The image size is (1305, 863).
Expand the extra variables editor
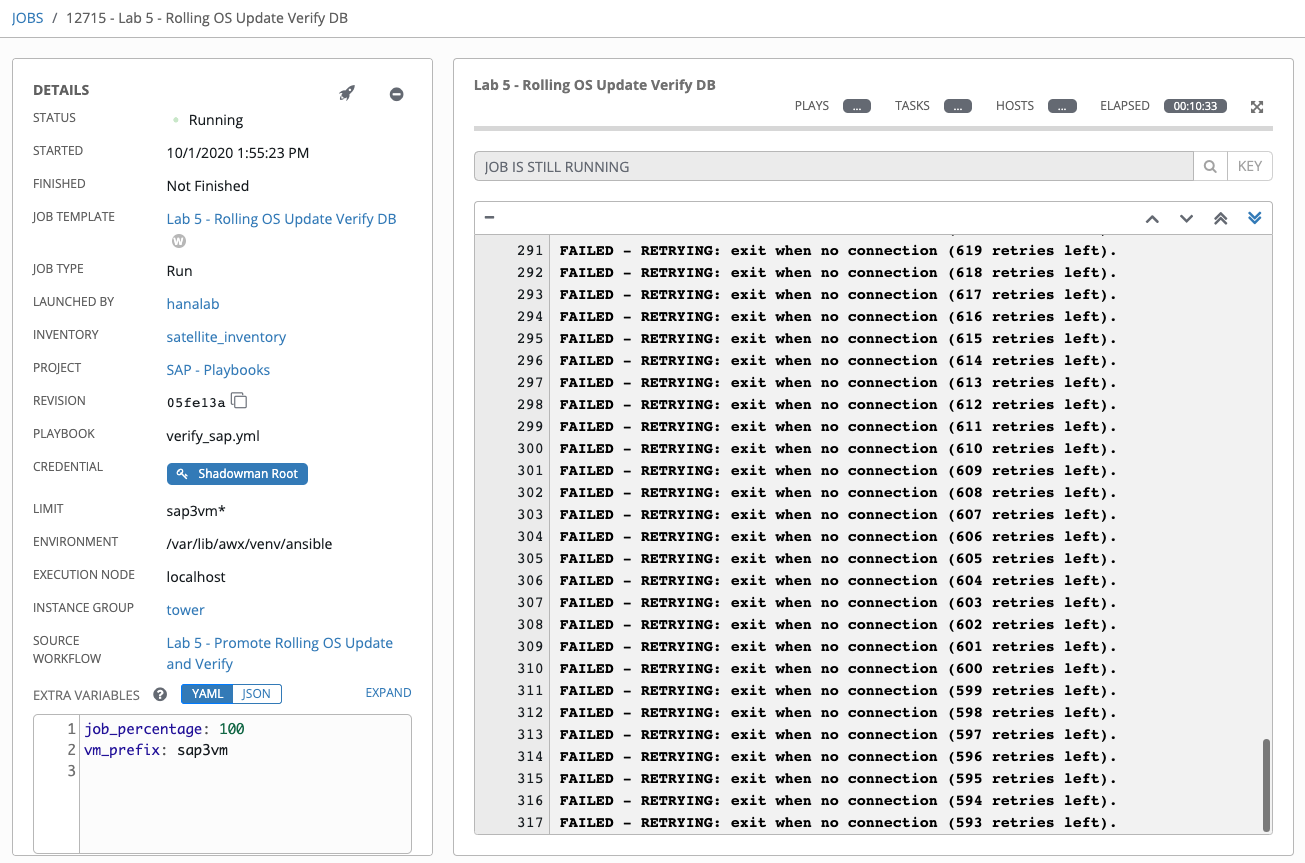[388, 693]
